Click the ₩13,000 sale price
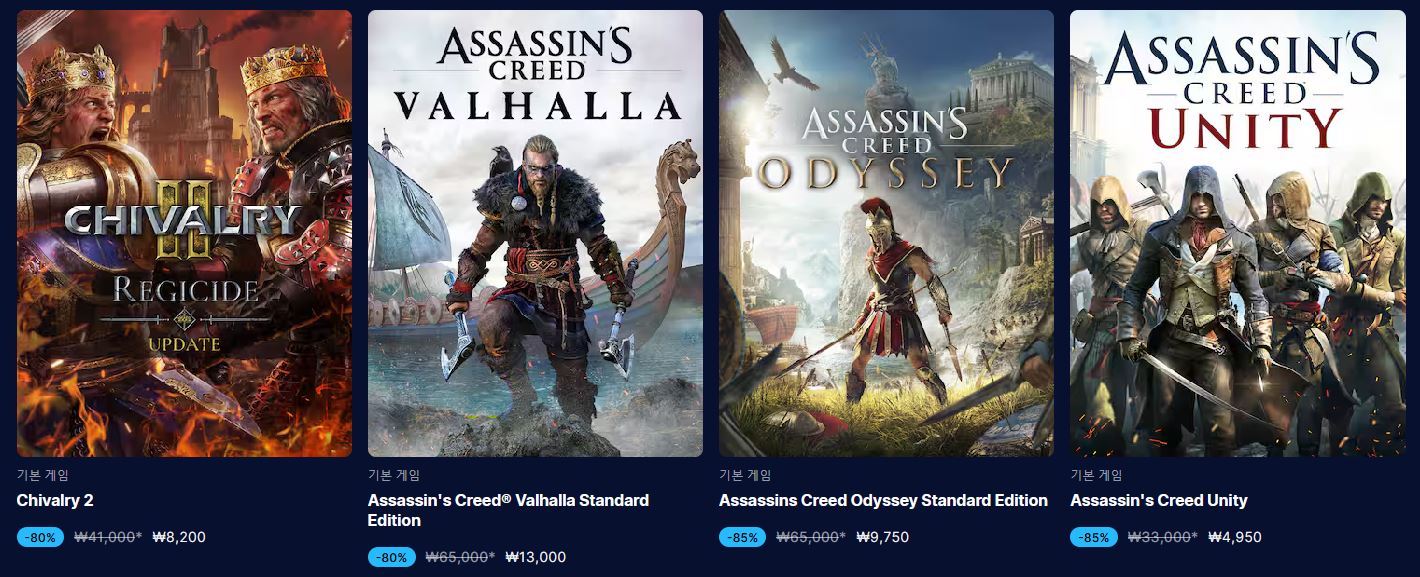Image resolution: width=1420 pixels, height=577 pixels. pyautogui.click(x=535, y=557)
